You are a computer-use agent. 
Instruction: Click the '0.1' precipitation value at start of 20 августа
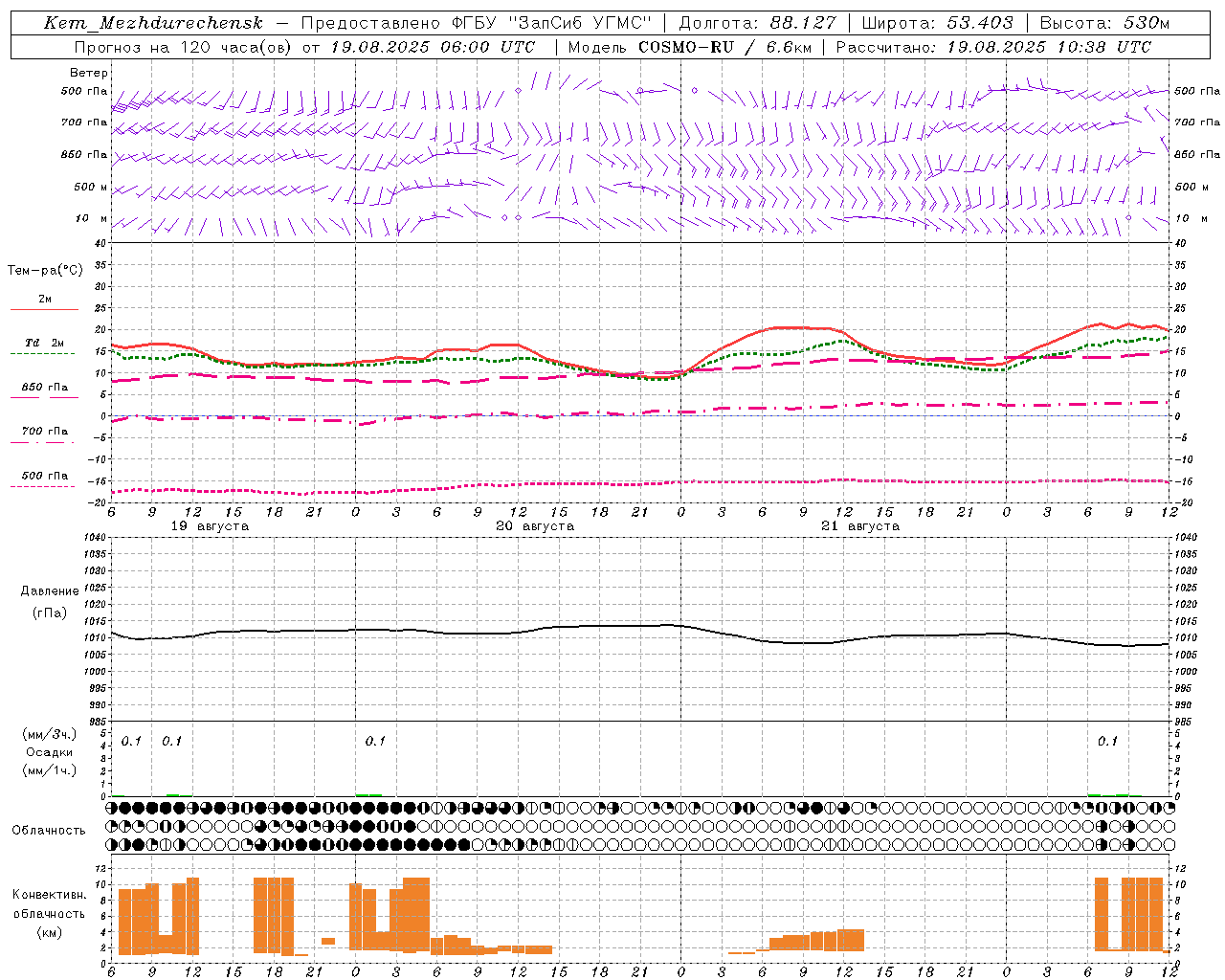[x=375, y=742]
